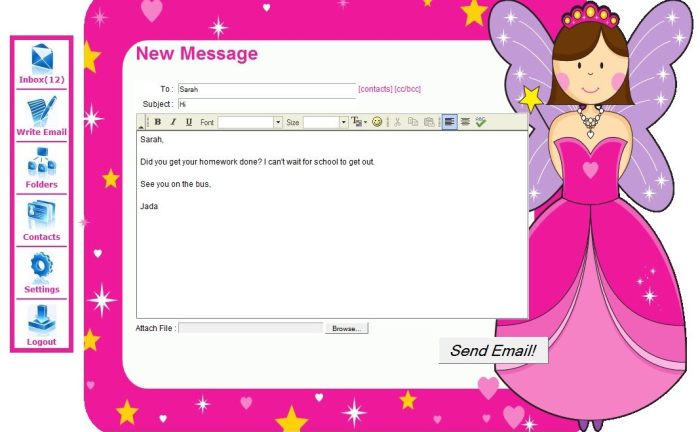The height and width of the screenshot is (432, 700).
Task: Run the spell check icon
Action: click(x=481, y=122)
